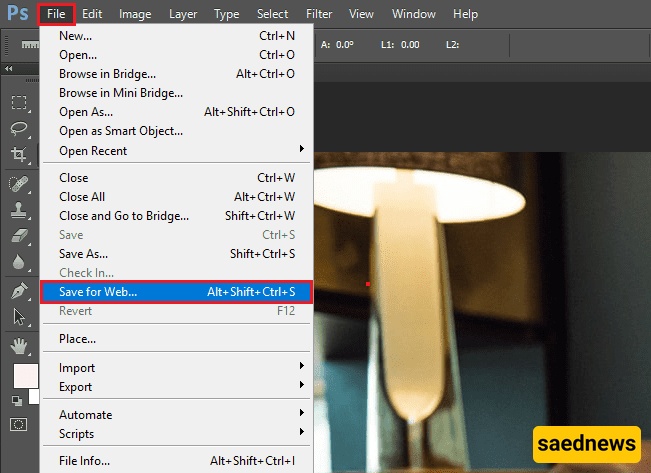The height and width of the screenshot is (473, 651).
Task: Activate the Eraser tool
Action: tap(19, 237)
